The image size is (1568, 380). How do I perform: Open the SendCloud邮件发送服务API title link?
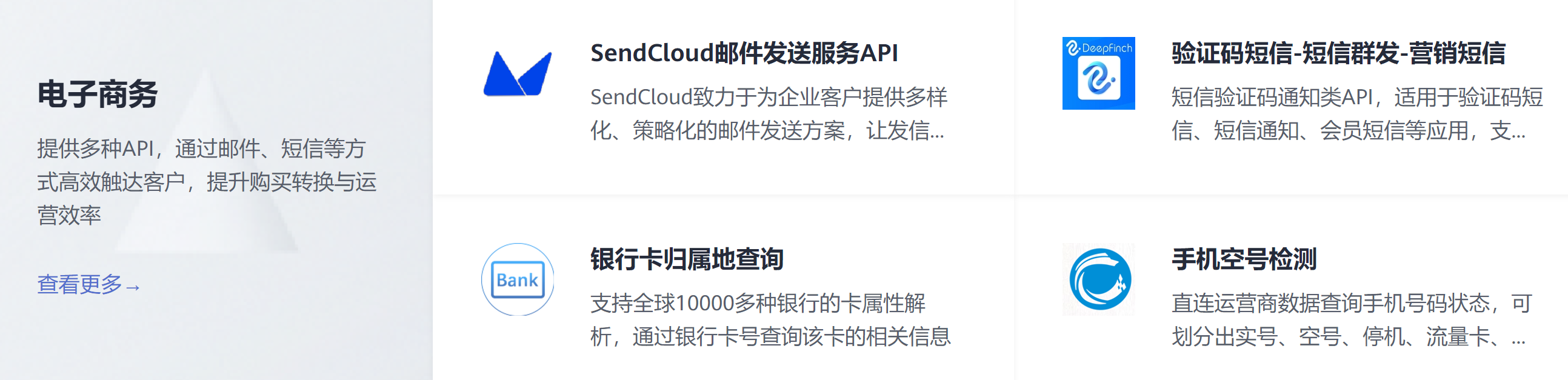coord(744,53)
